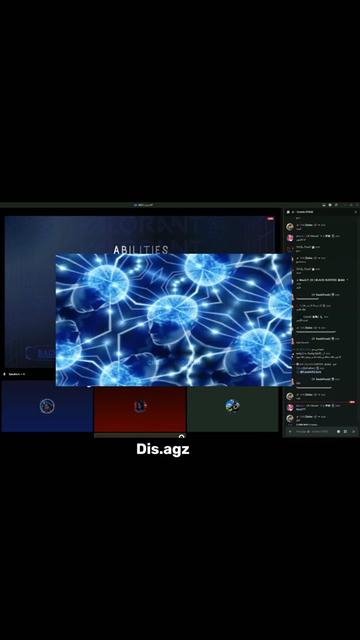The width and height of the screenshot is (360, 640).
Task: Open the emoji picker in the message box
Action: click(x=353, y=431)
